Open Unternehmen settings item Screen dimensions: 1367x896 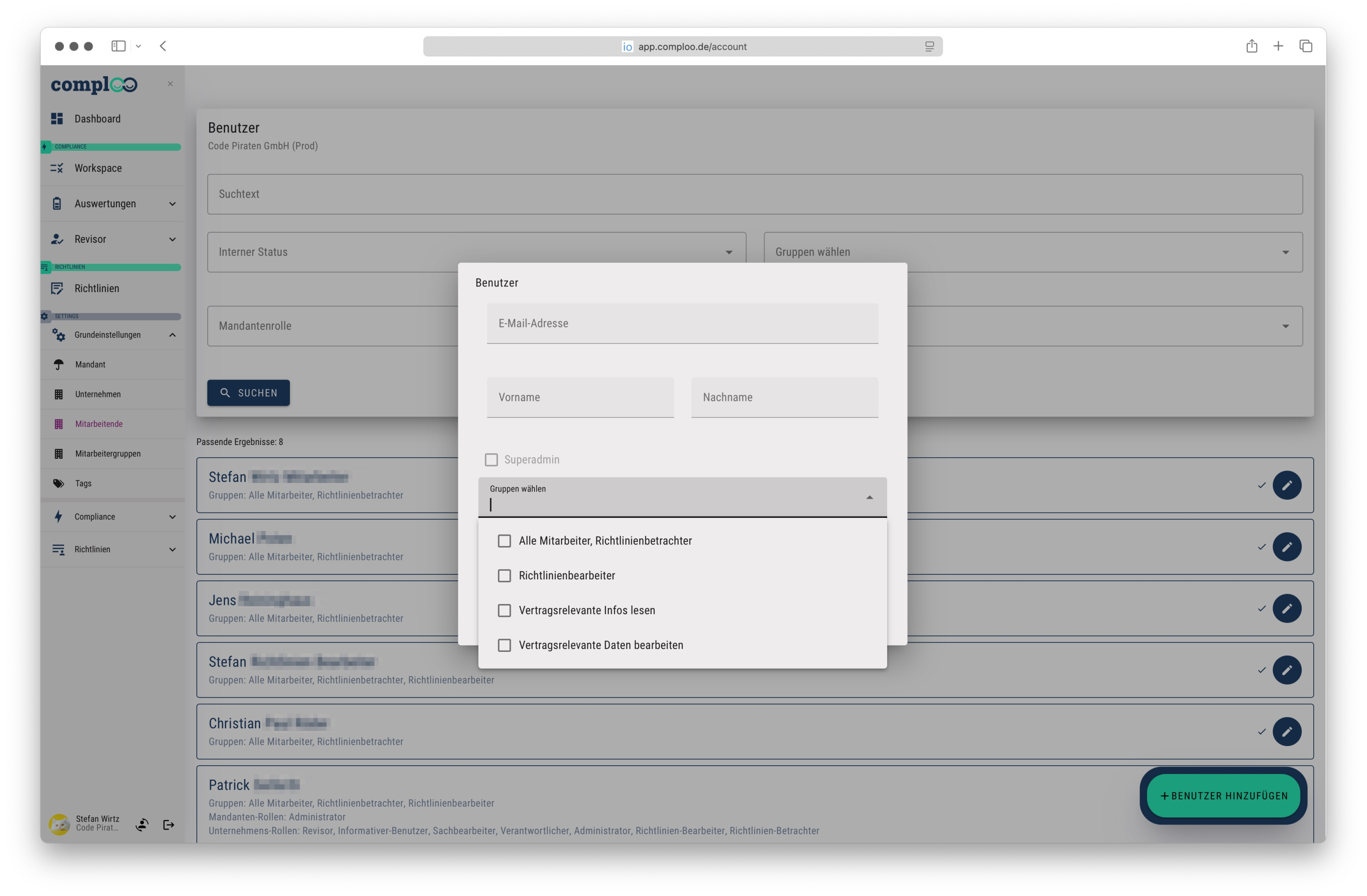pyautogui.click(x=113, y=394)
